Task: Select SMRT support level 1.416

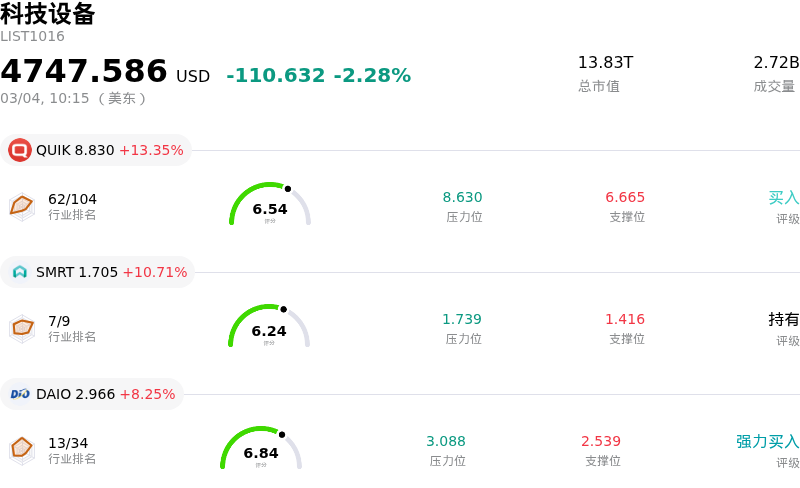Action: [624, 320]
